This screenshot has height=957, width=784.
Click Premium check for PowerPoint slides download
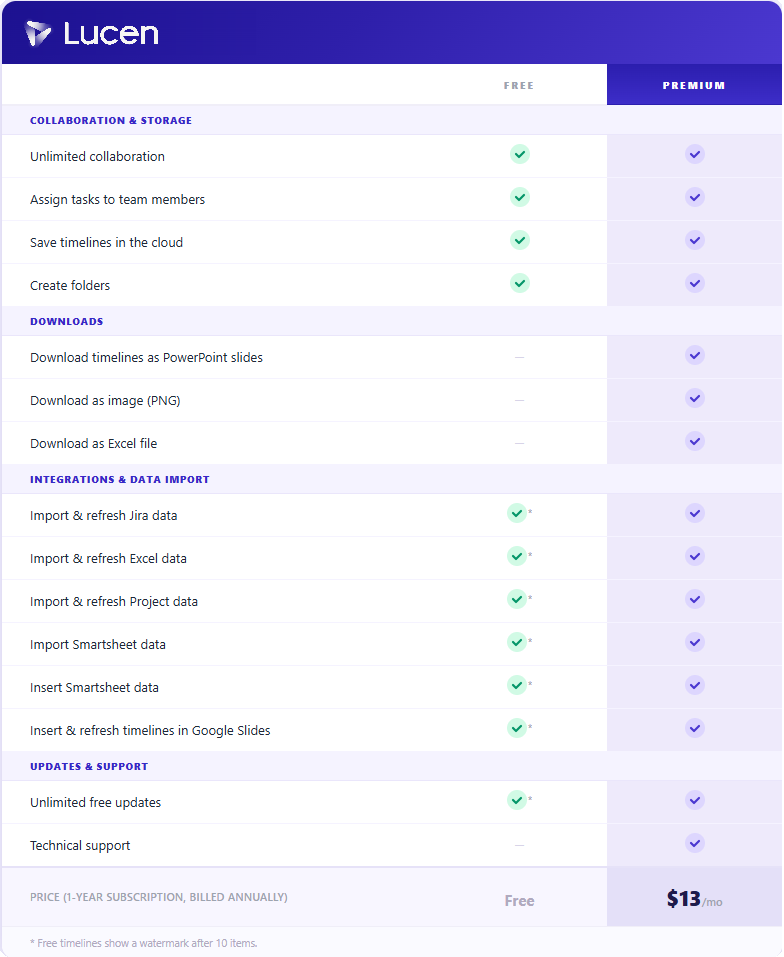pos(694,355)
